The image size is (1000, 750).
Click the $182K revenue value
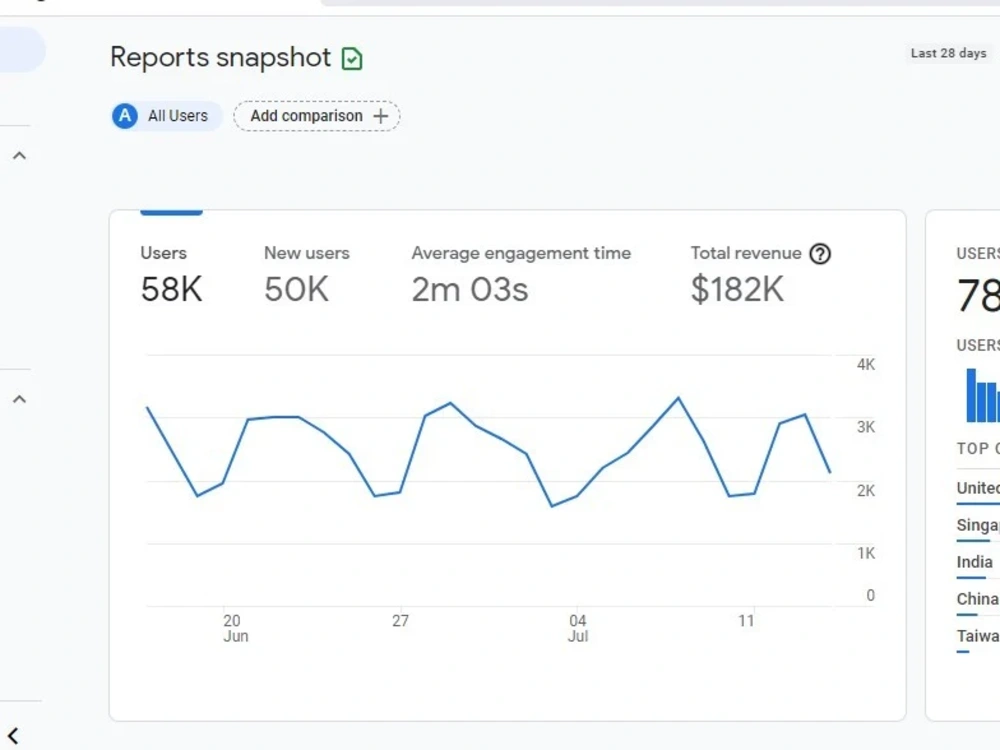pos(737,290)
